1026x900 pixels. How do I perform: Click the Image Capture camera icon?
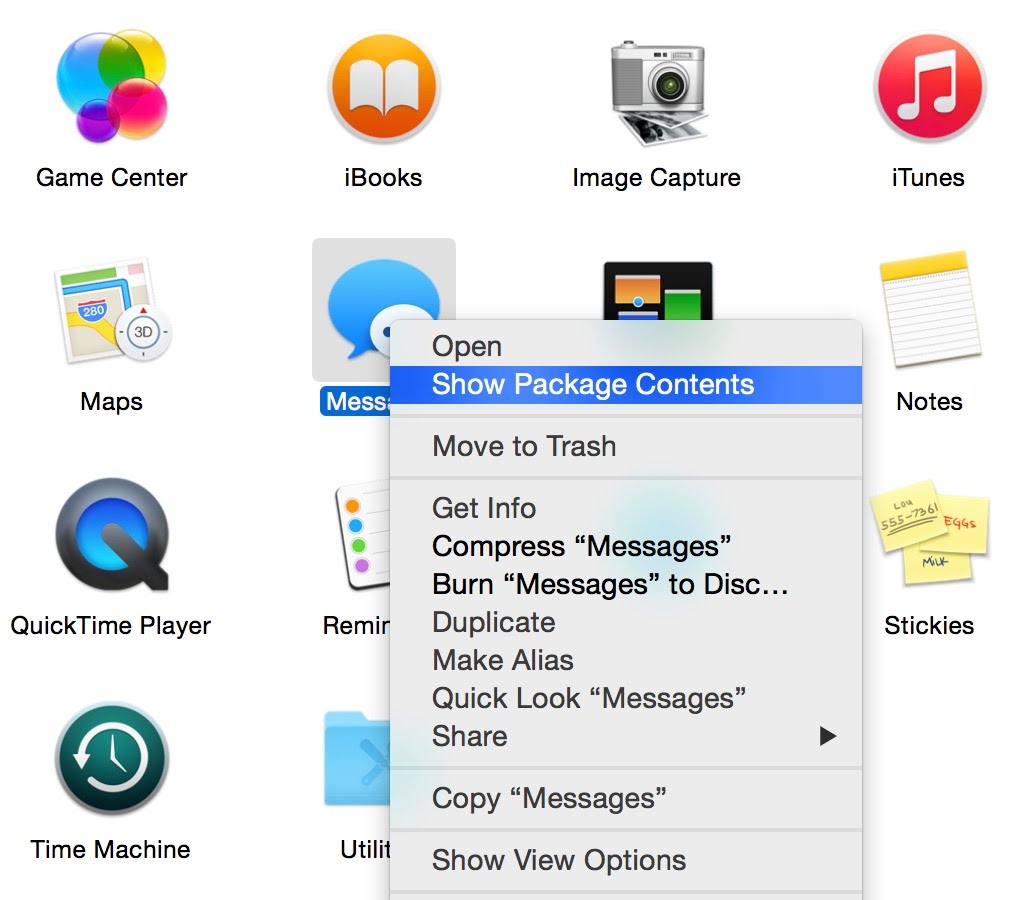[x=656, y=88]
